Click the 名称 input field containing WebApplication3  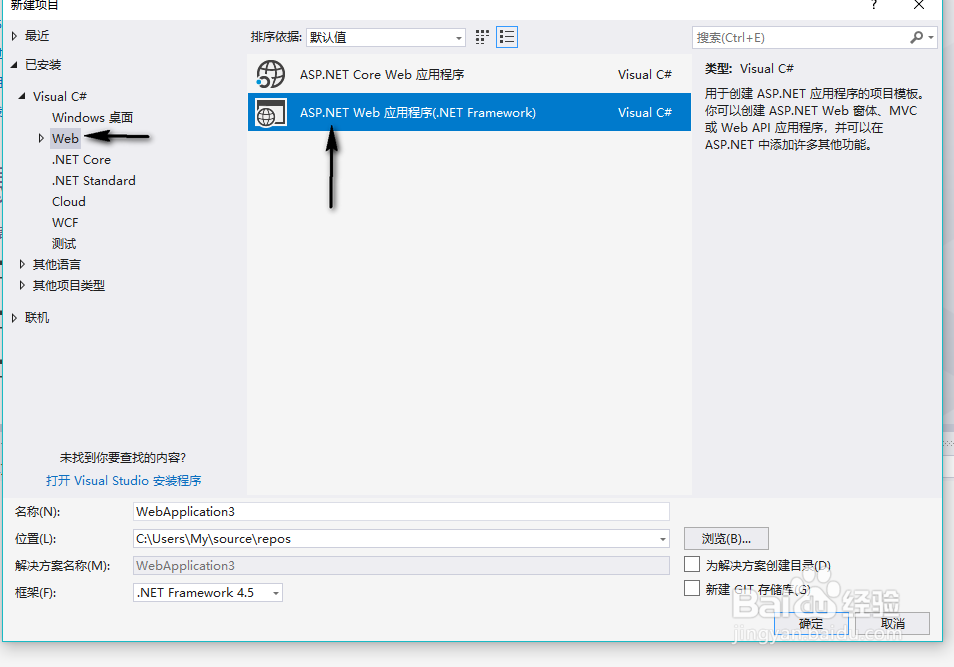point(400,511)
